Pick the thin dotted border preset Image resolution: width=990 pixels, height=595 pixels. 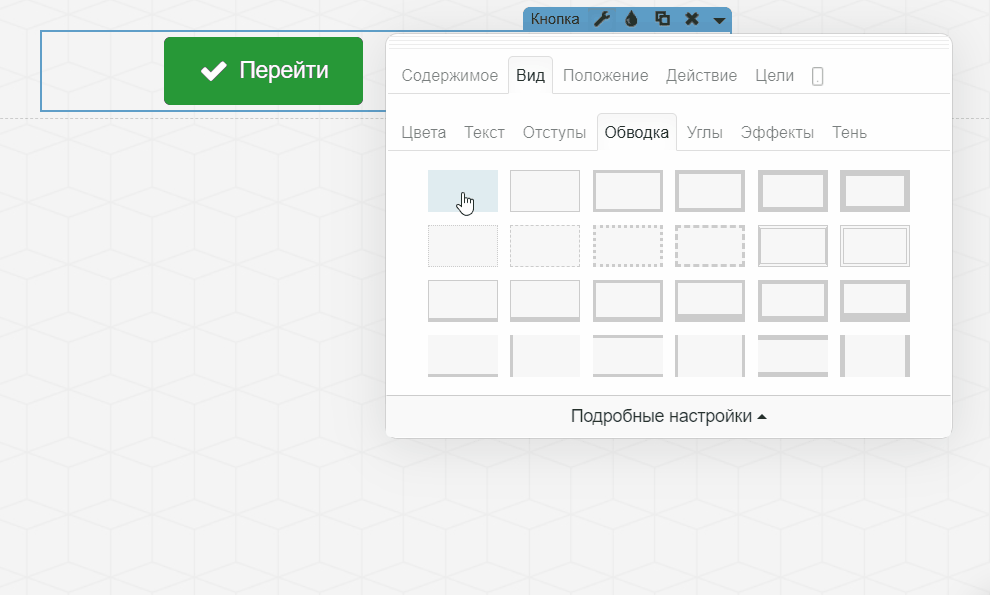[462, 246]
